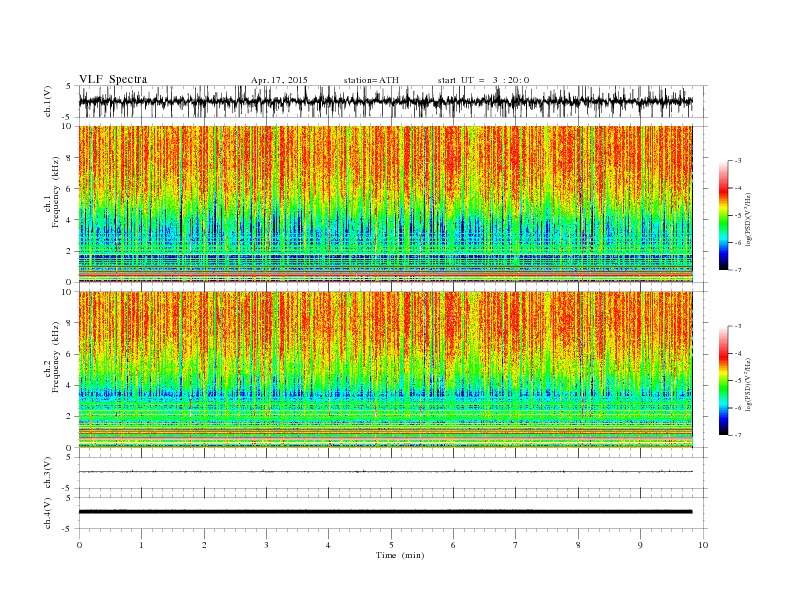Click time-axis tick label "3"
The height and width of the screenshot is (612, 792).
266,545
